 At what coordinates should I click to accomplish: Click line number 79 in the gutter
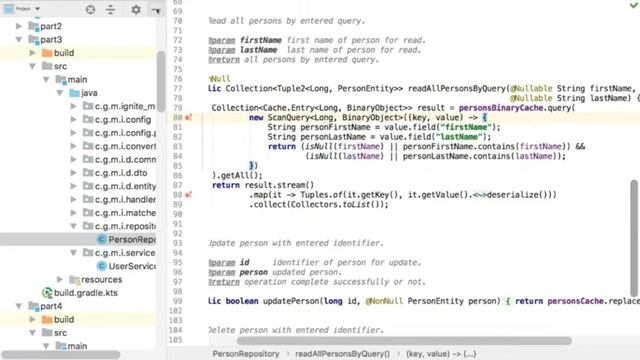pyautogui.click(x=177, y=108)
